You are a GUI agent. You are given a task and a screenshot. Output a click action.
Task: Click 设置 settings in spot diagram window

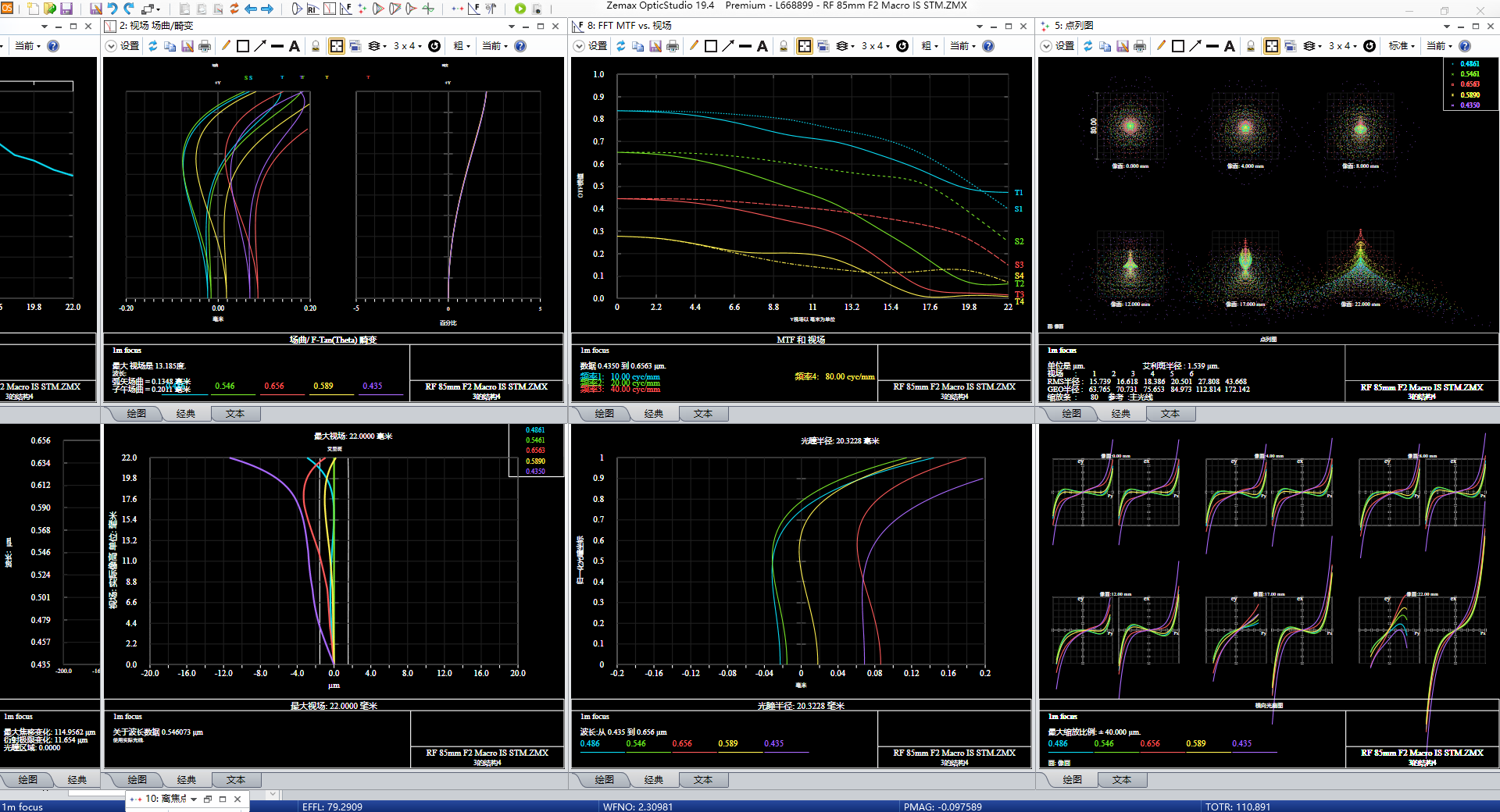1065,46
